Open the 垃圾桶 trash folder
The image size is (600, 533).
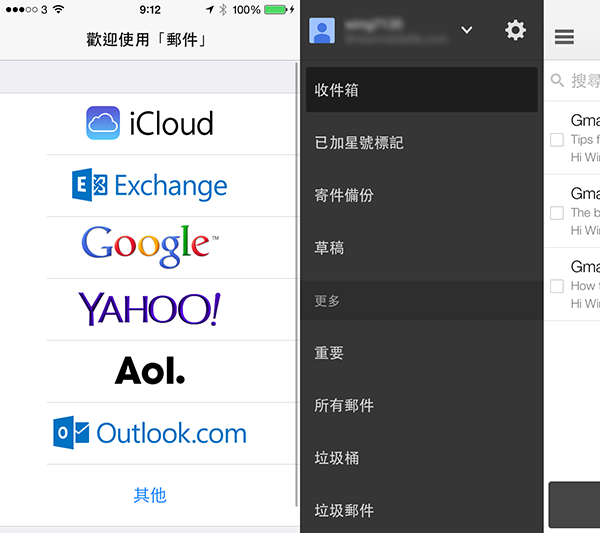click(421, 458)
